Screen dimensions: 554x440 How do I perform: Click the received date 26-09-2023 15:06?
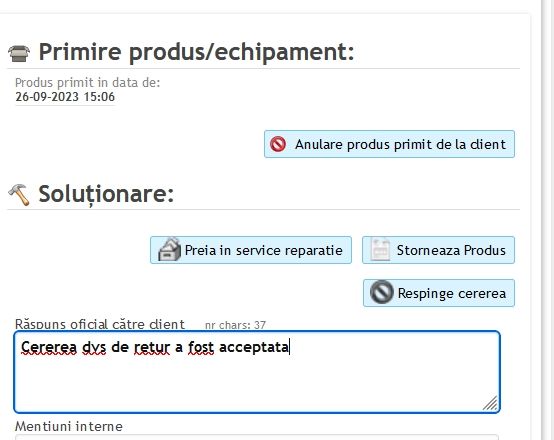pyautogui.click(x=65, y=97)
